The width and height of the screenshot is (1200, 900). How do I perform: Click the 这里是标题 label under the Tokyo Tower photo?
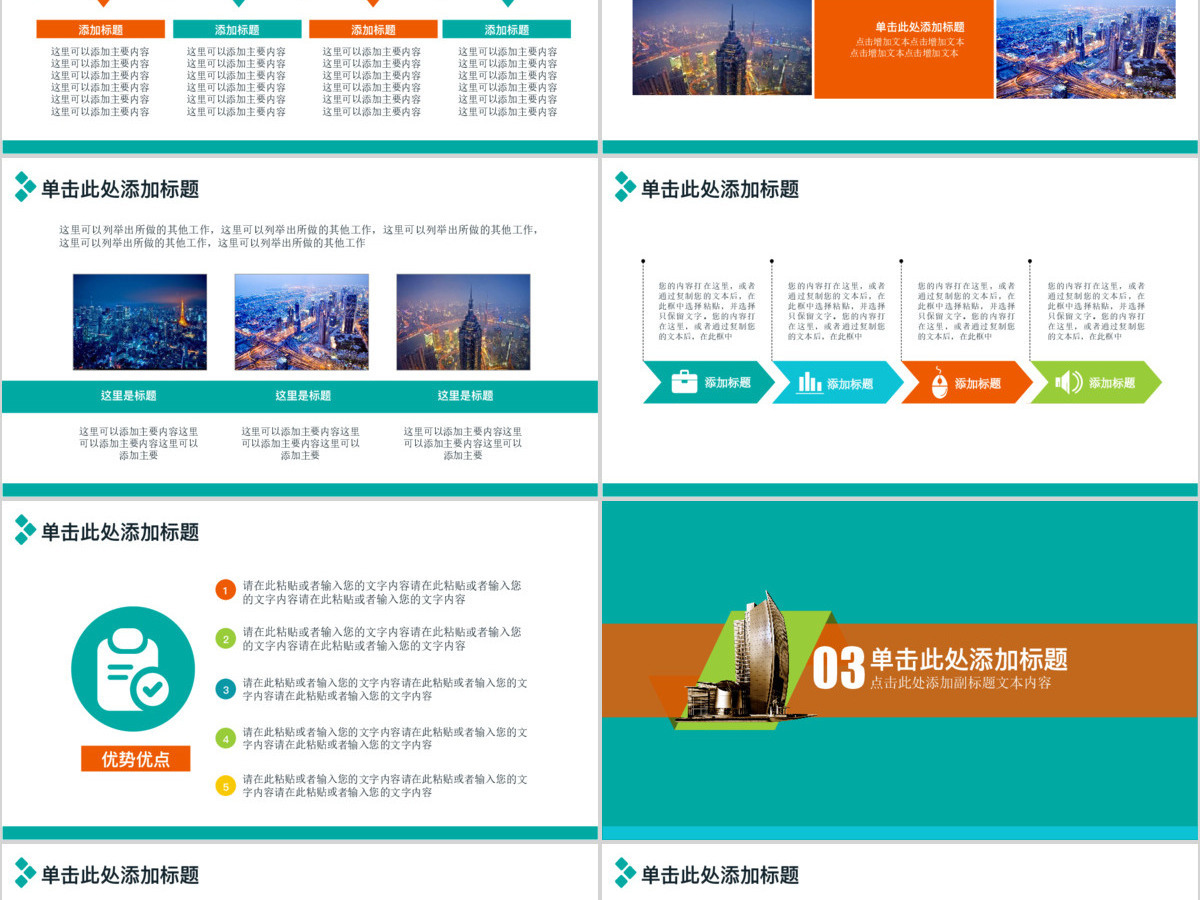click(129, 396)
